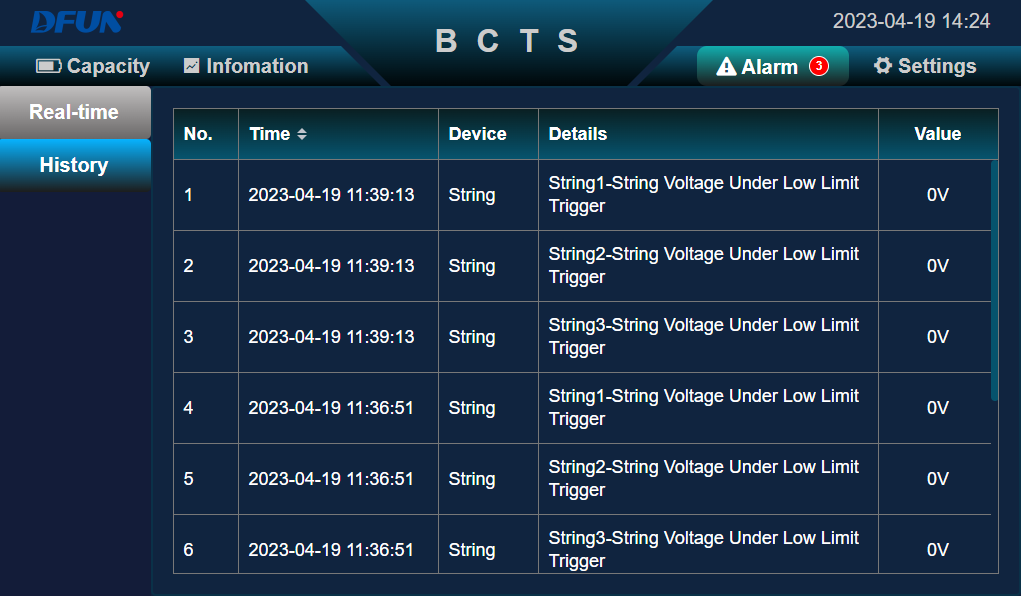Image resolution: width=1021 pixels, height=596 pixels.
Task: Select the History tab
Action: click(75, 165)
